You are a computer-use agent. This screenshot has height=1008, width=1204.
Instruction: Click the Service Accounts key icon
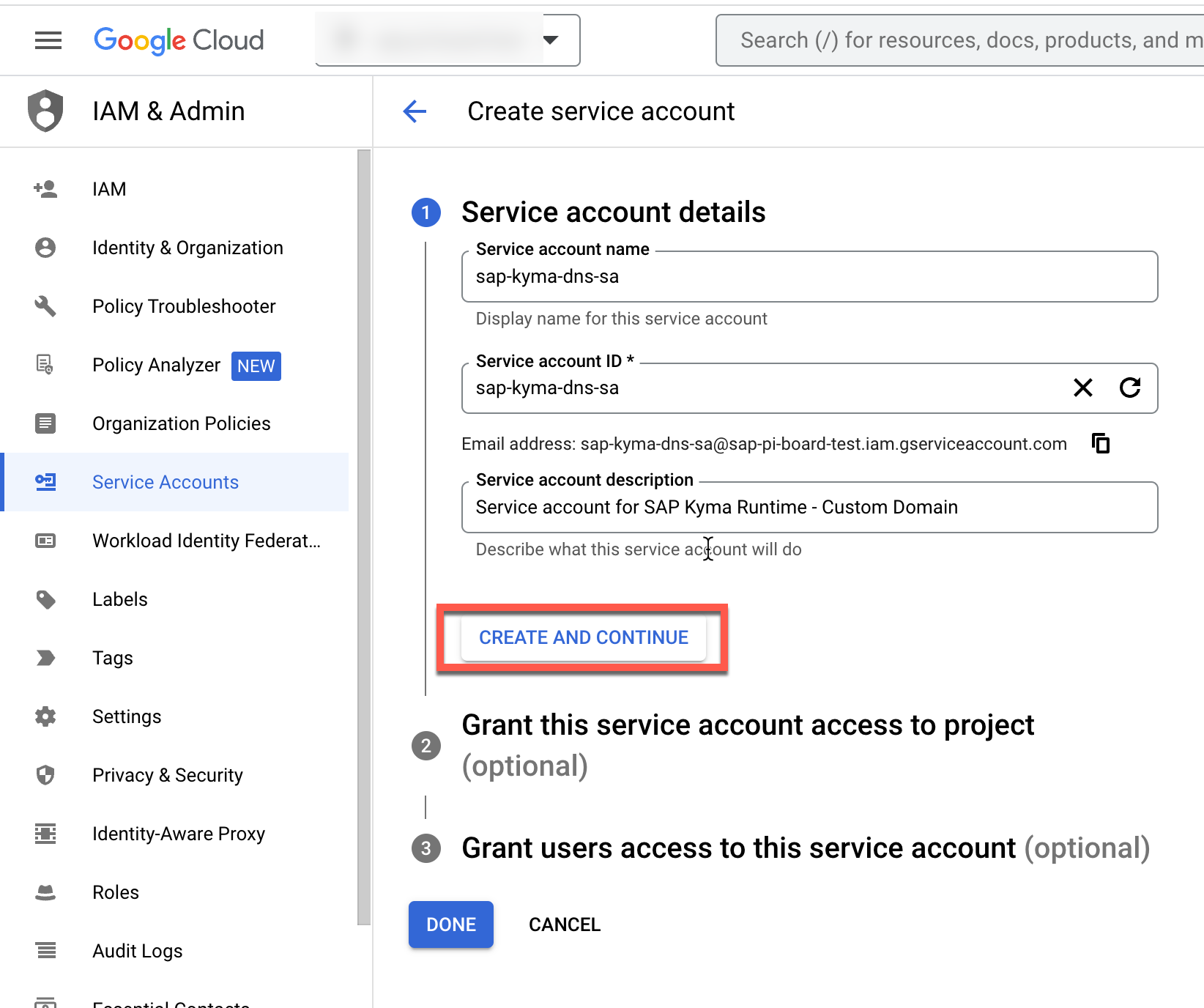point(45,482)
